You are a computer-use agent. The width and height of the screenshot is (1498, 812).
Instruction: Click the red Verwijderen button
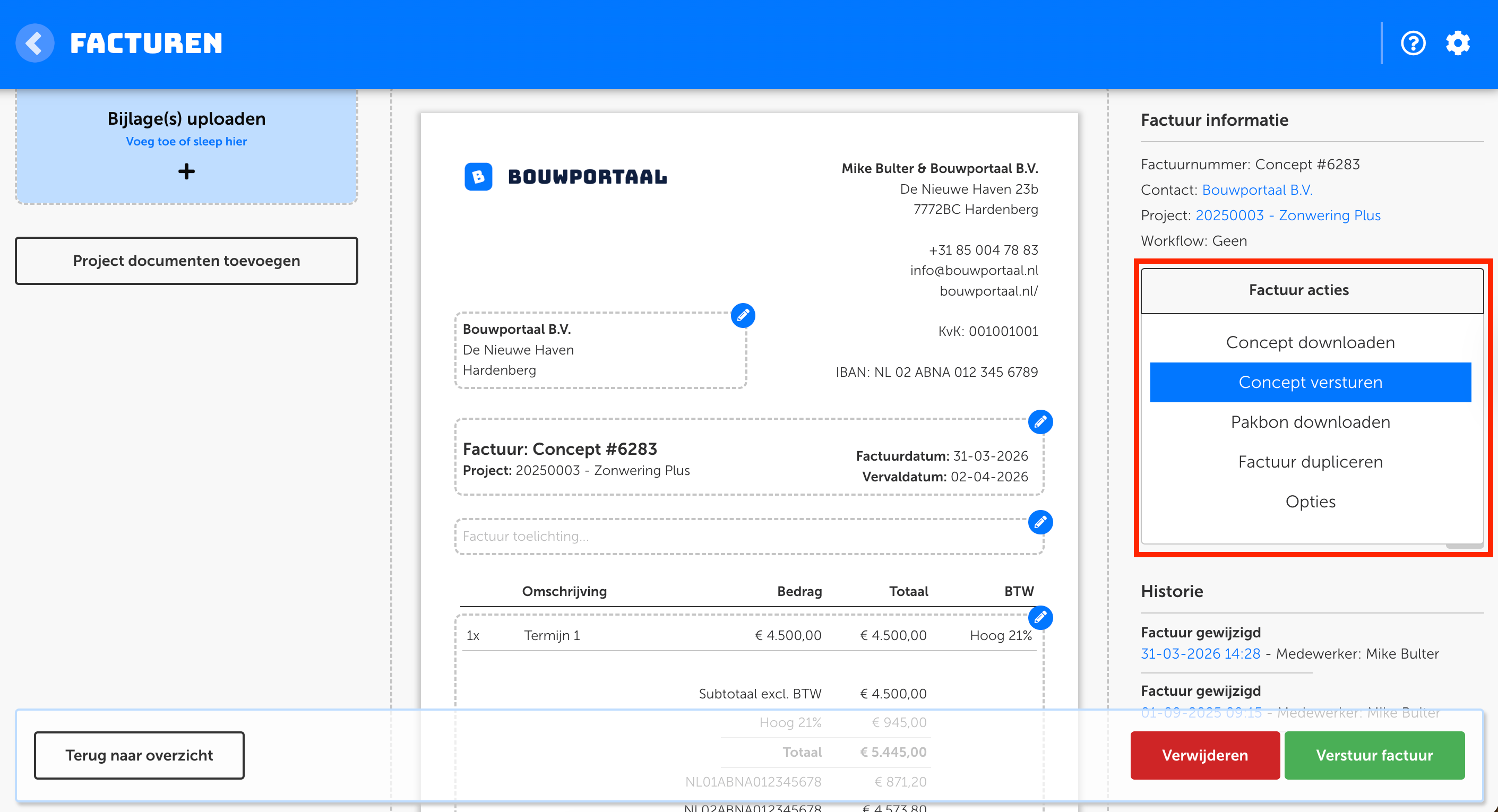tap(1205, 755)
